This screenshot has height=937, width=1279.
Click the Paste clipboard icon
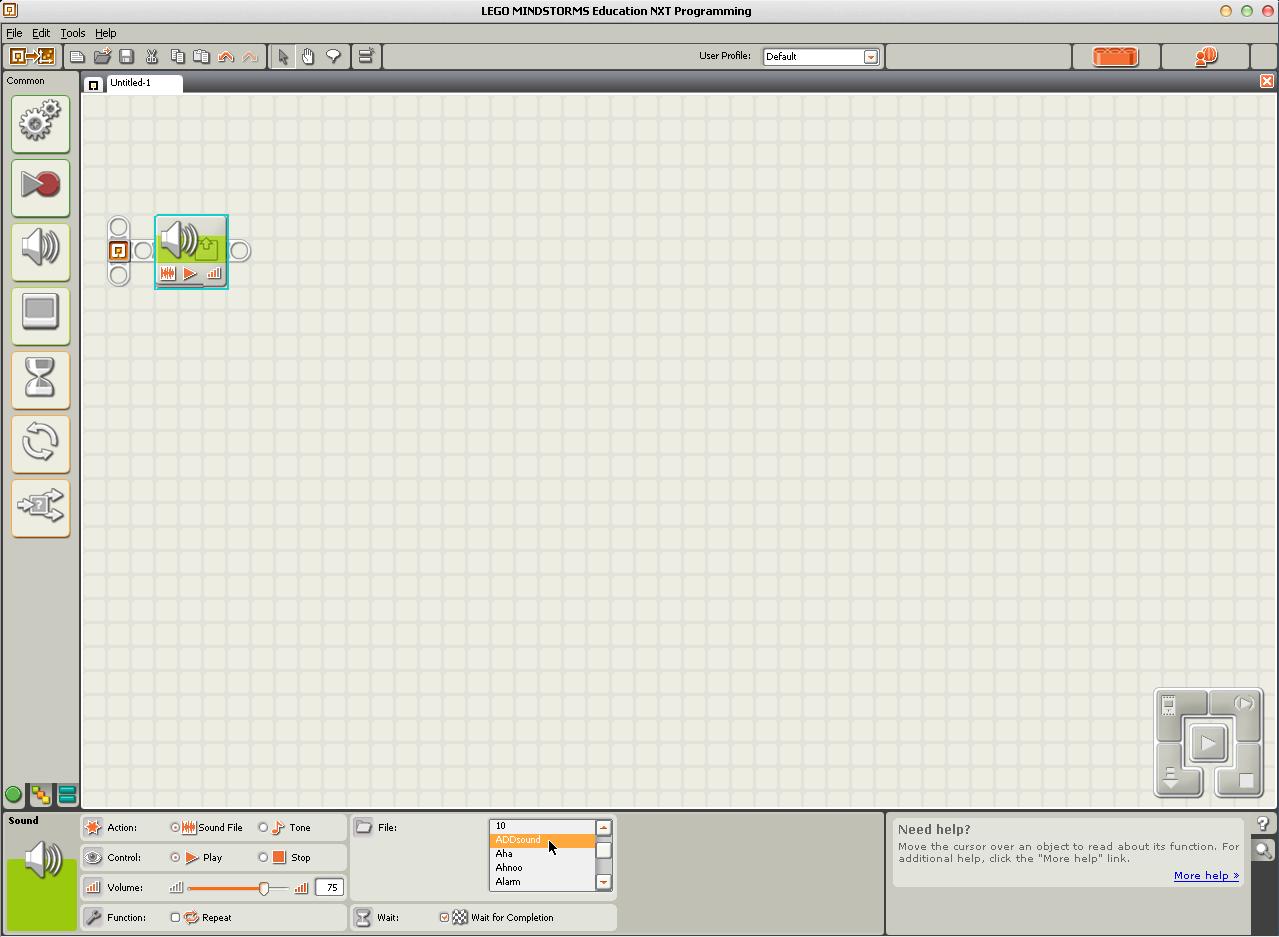pyautogui.click(x=201, y=57)
